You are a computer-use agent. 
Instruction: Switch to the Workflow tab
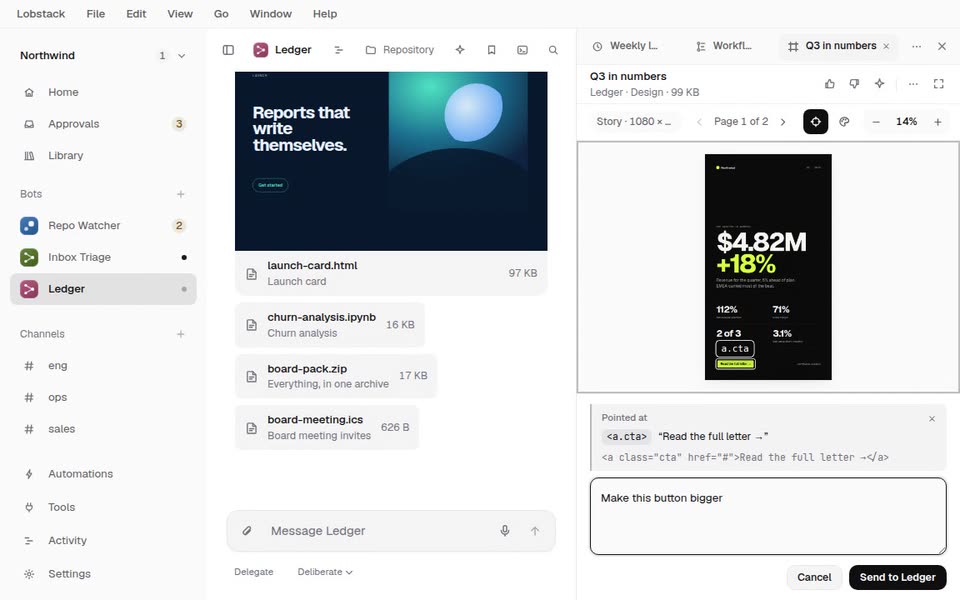724,46
